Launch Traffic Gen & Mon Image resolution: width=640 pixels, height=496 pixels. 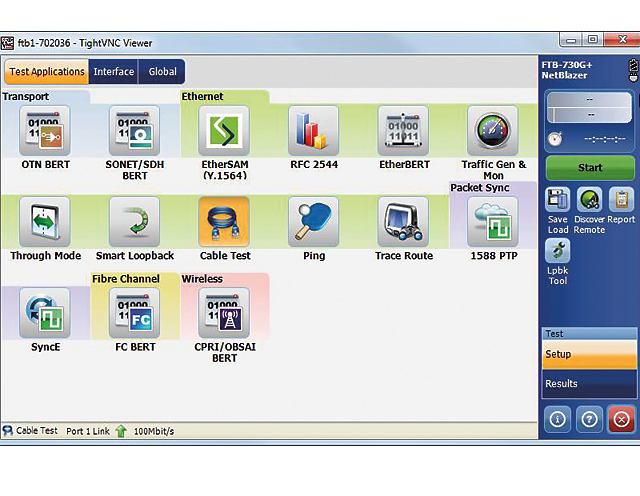coord(493,131)
